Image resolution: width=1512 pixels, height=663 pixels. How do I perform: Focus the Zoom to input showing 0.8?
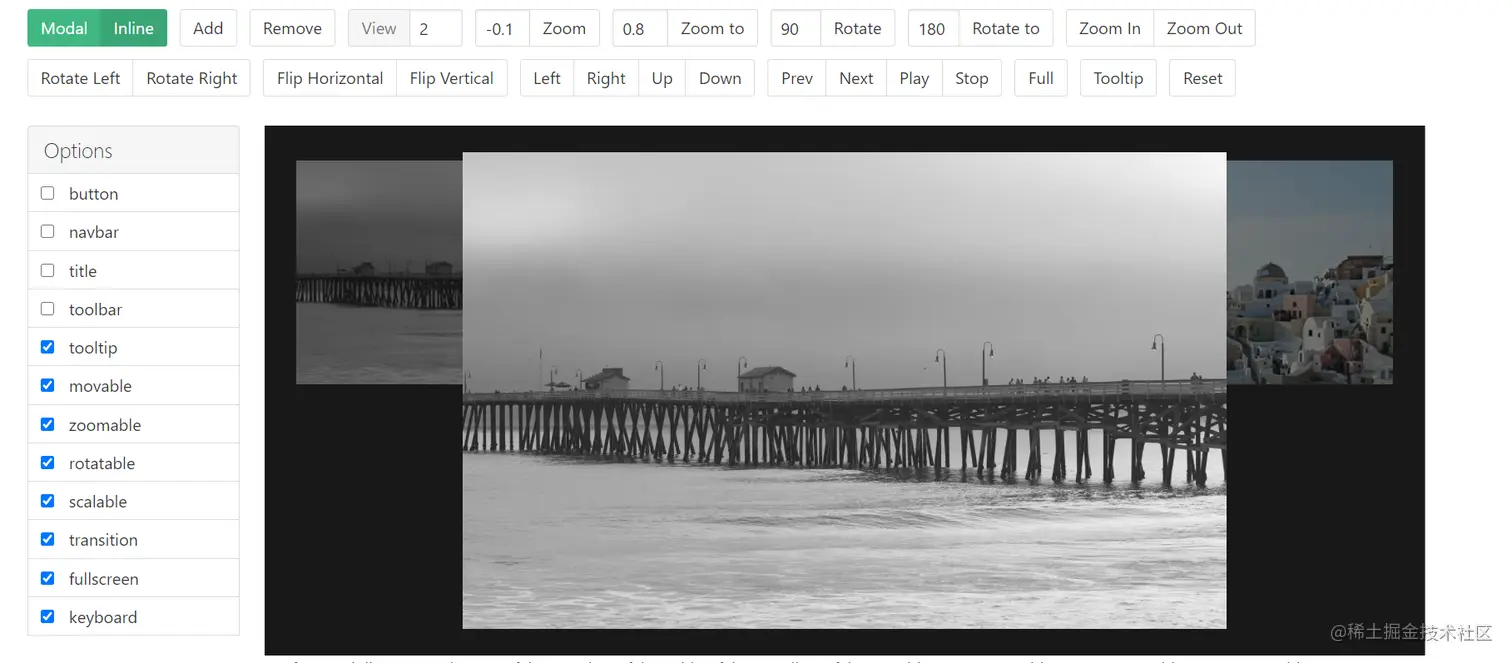[x=640, y=28]
